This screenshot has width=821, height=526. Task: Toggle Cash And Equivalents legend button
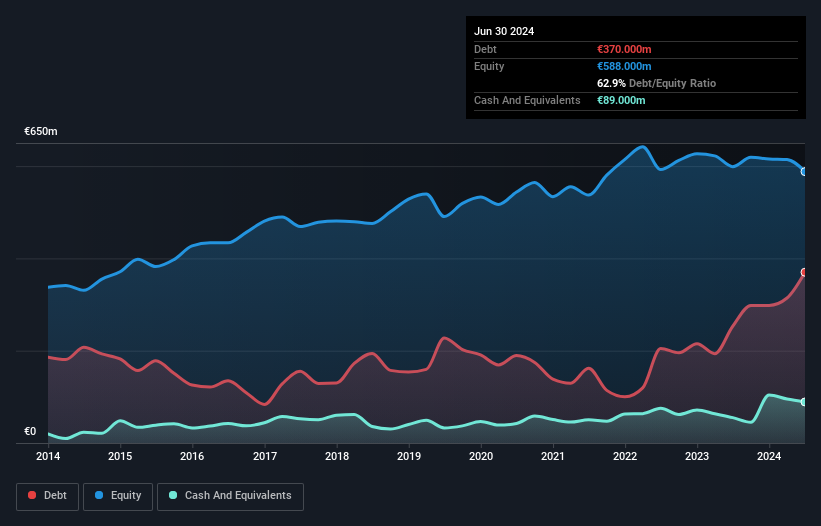(230, 496)
